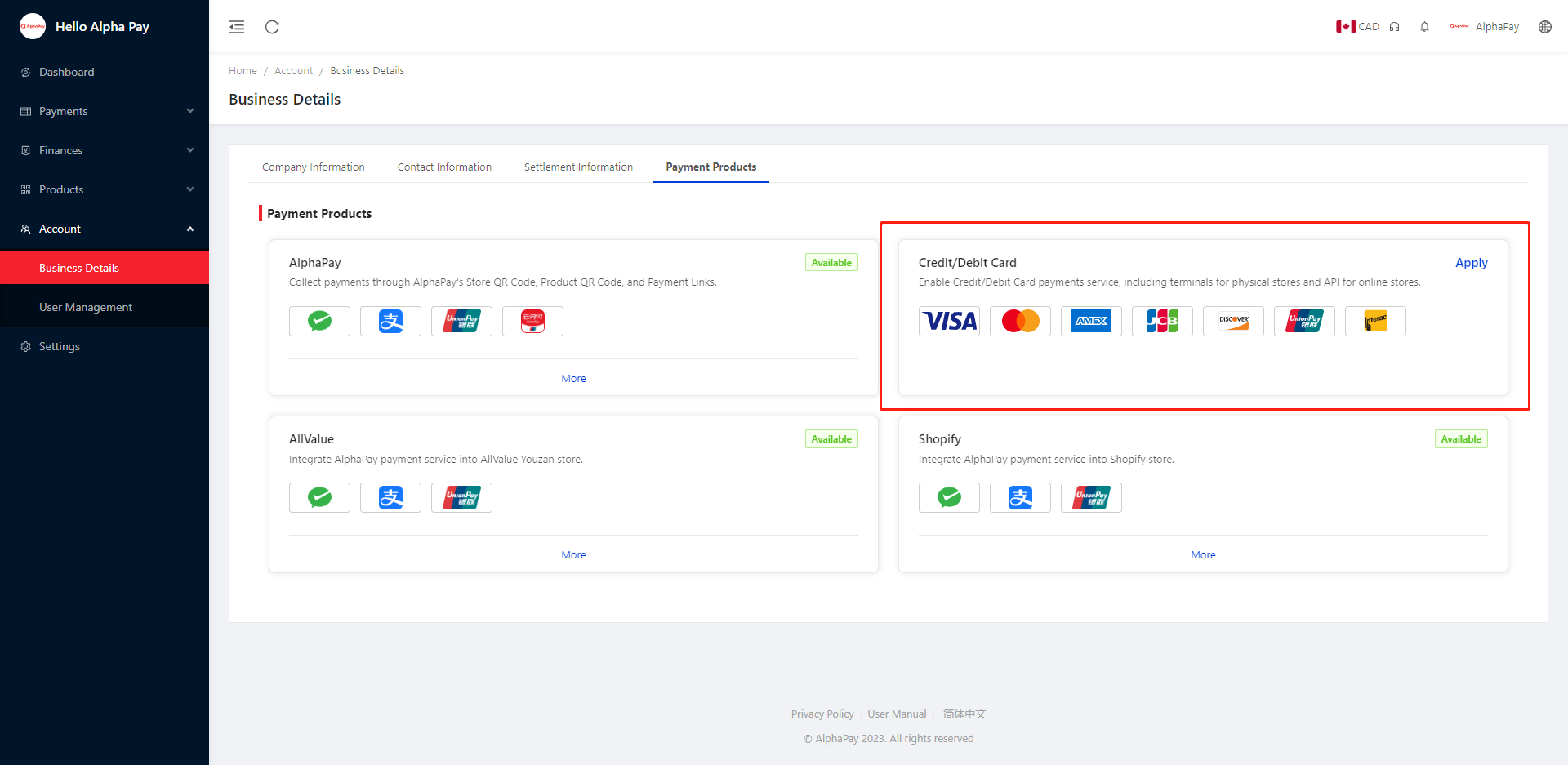Click the Payments grid icon in sidebar
The width and height of the screenshot is (1568, 765).
(x=26, y=111)
